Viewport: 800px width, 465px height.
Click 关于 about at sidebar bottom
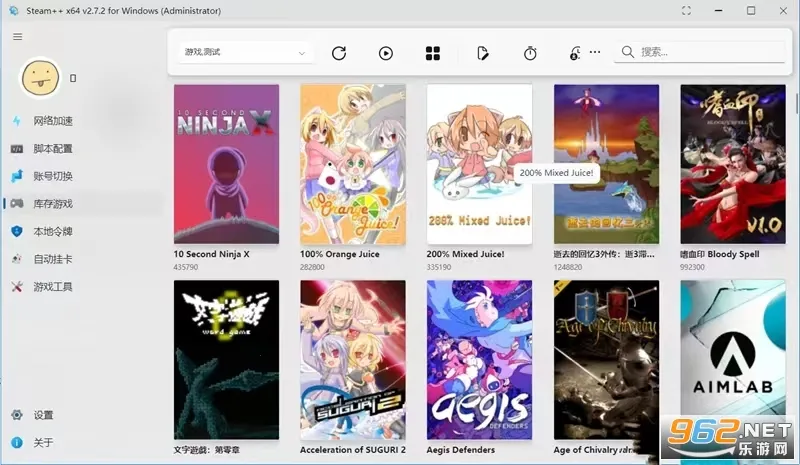pyautogui.click(x=43, y=443)
